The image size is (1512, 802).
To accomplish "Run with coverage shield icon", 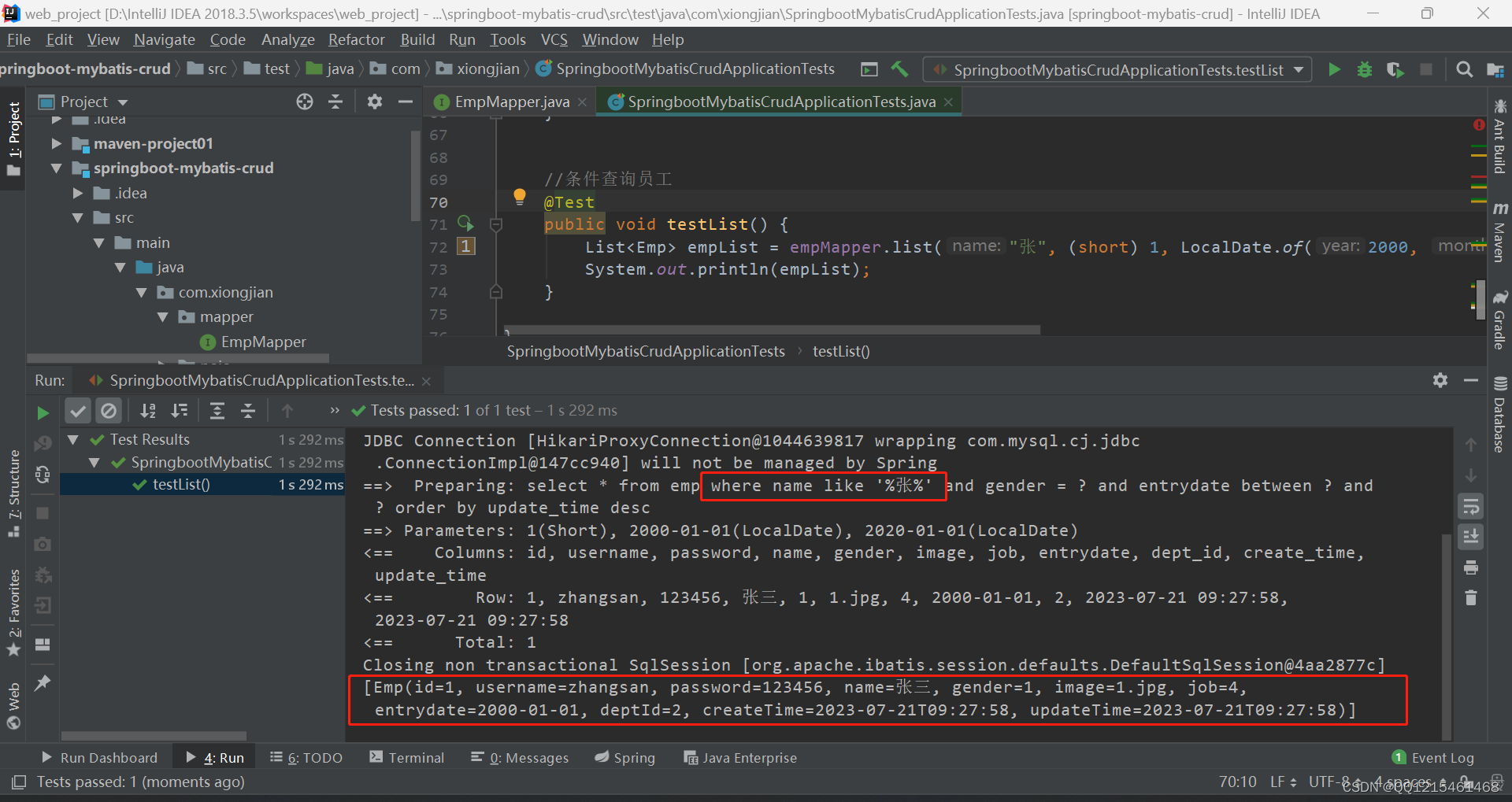I will [1395, 69].
